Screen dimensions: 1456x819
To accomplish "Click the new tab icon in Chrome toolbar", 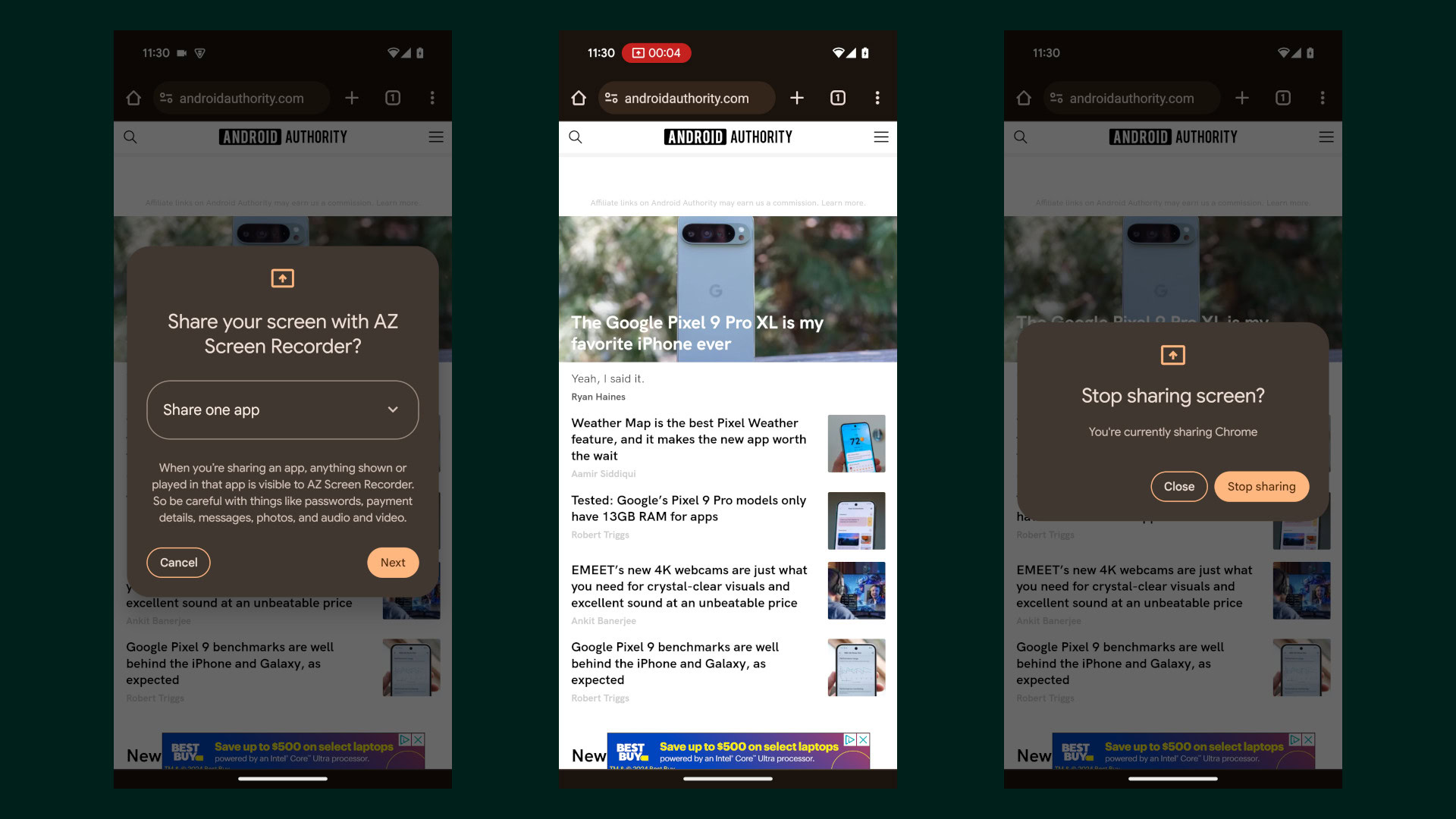I will click(x=797, y=97).
